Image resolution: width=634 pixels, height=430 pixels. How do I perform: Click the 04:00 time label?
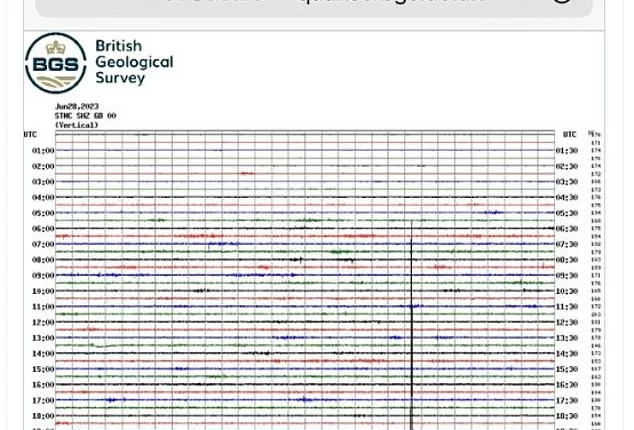tap(43, 197)
